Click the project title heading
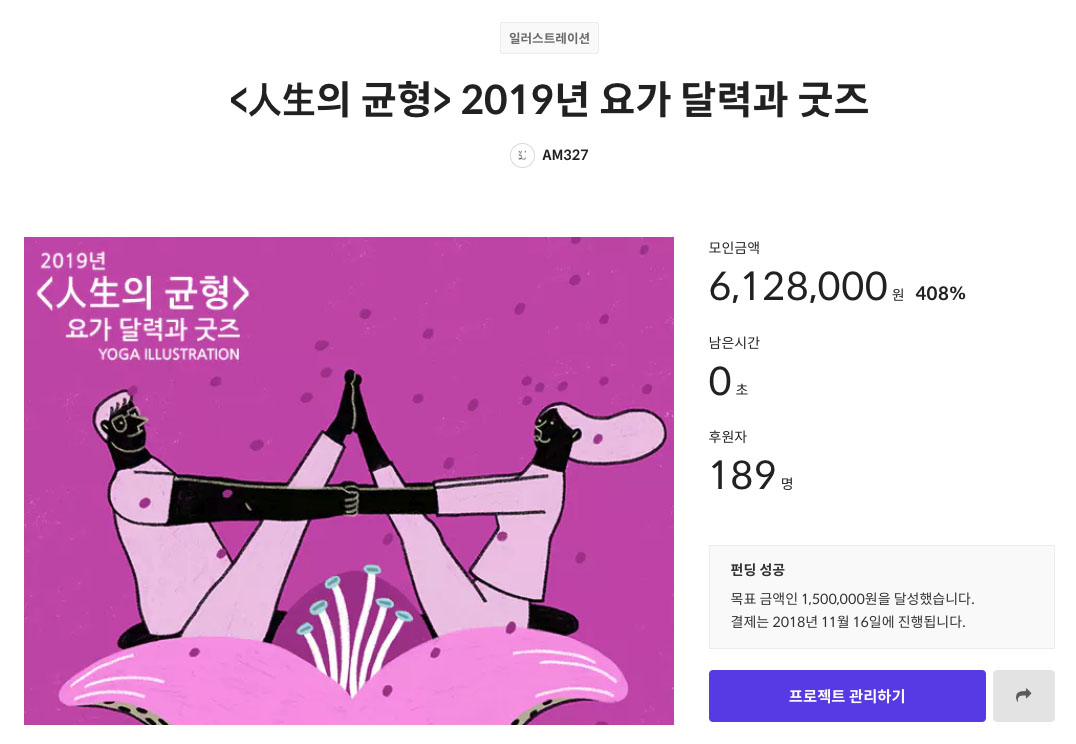This screenshot has width=1076, height=744. (549, 101)
